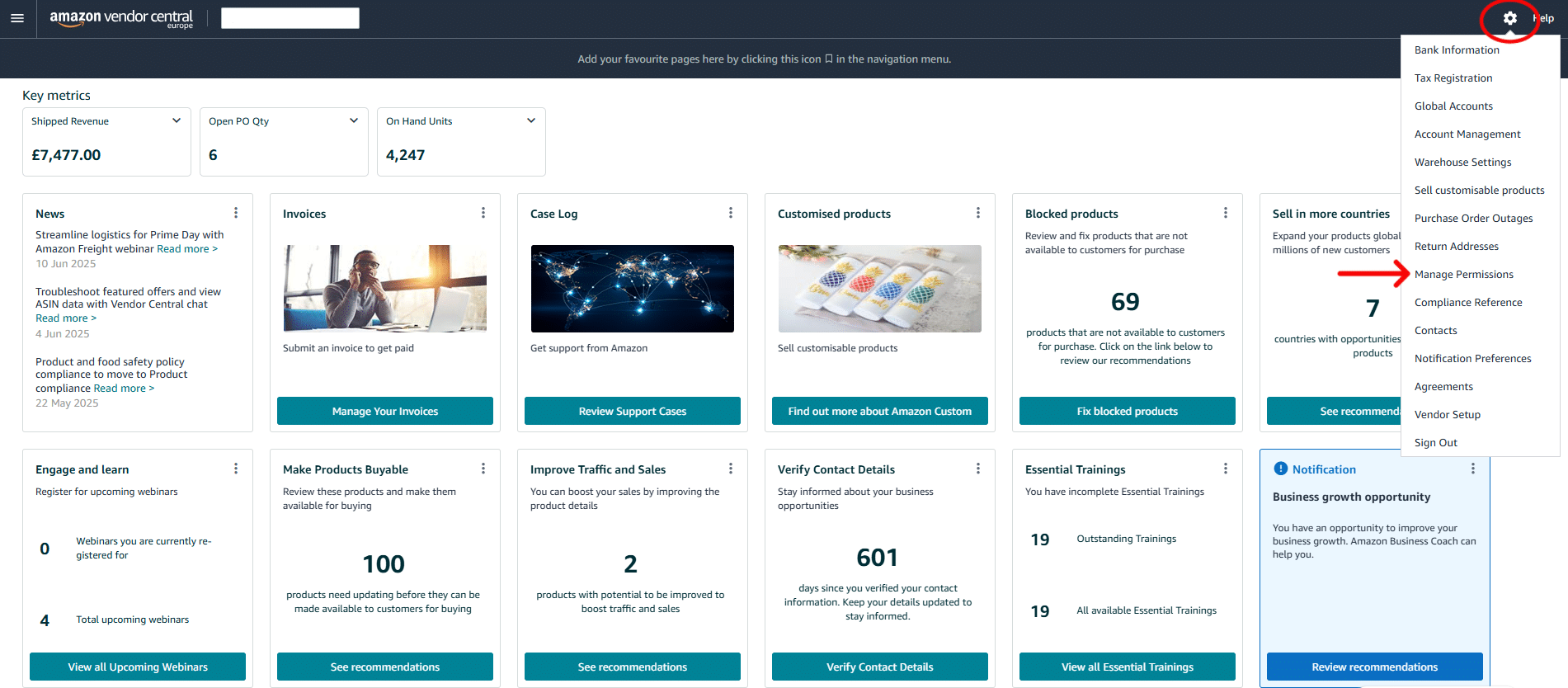Open the Engage and learn card options
Viewport: 1568px width, 688px height.
[236, 469]
